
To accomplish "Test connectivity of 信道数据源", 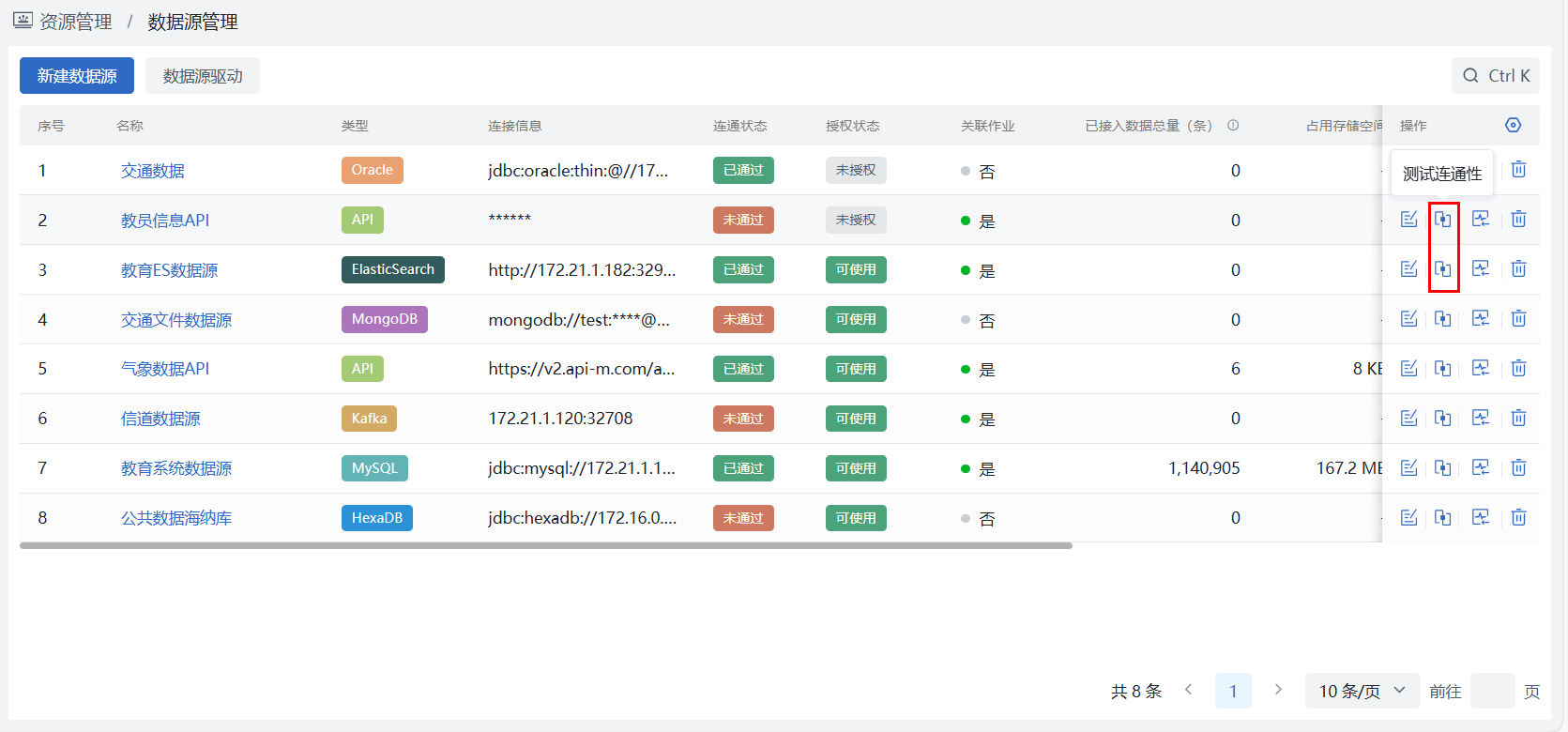I will click(x=1443, y=419).
